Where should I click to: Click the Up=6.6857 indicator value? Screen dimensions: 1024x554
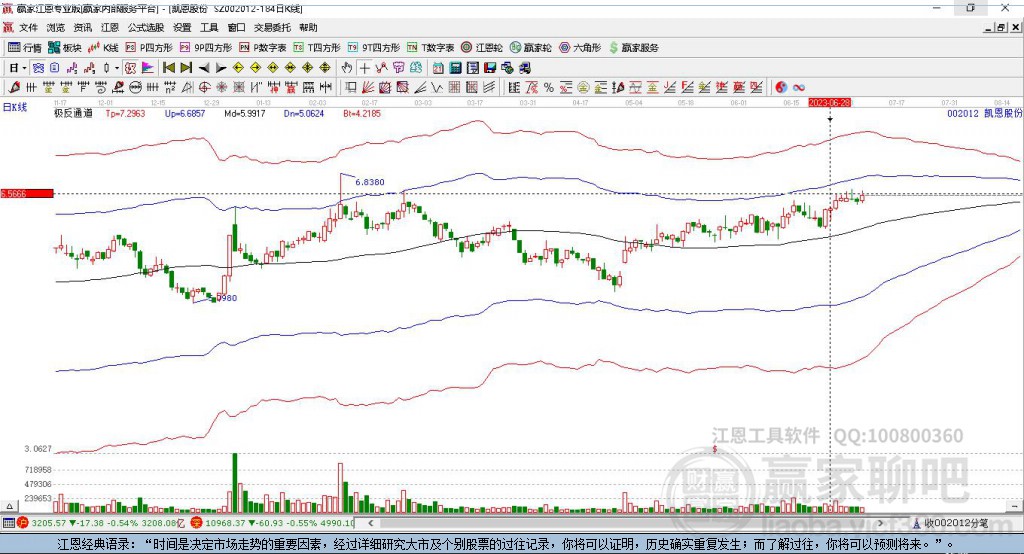coord(185,113)
